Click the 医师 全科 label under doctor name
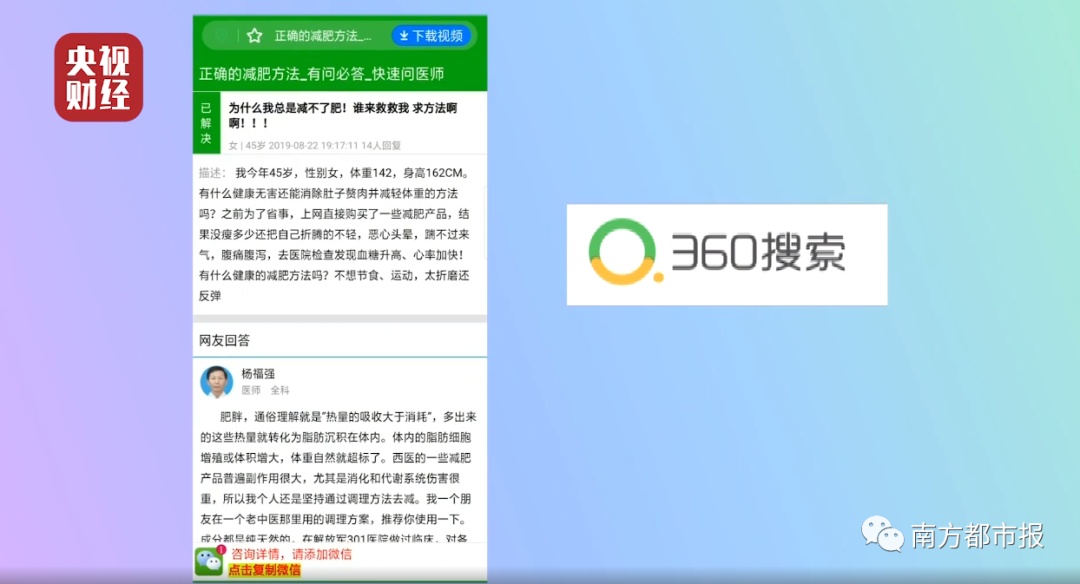Image resolution: width=1080 pixels, height=584 pixels. [265, 390]
